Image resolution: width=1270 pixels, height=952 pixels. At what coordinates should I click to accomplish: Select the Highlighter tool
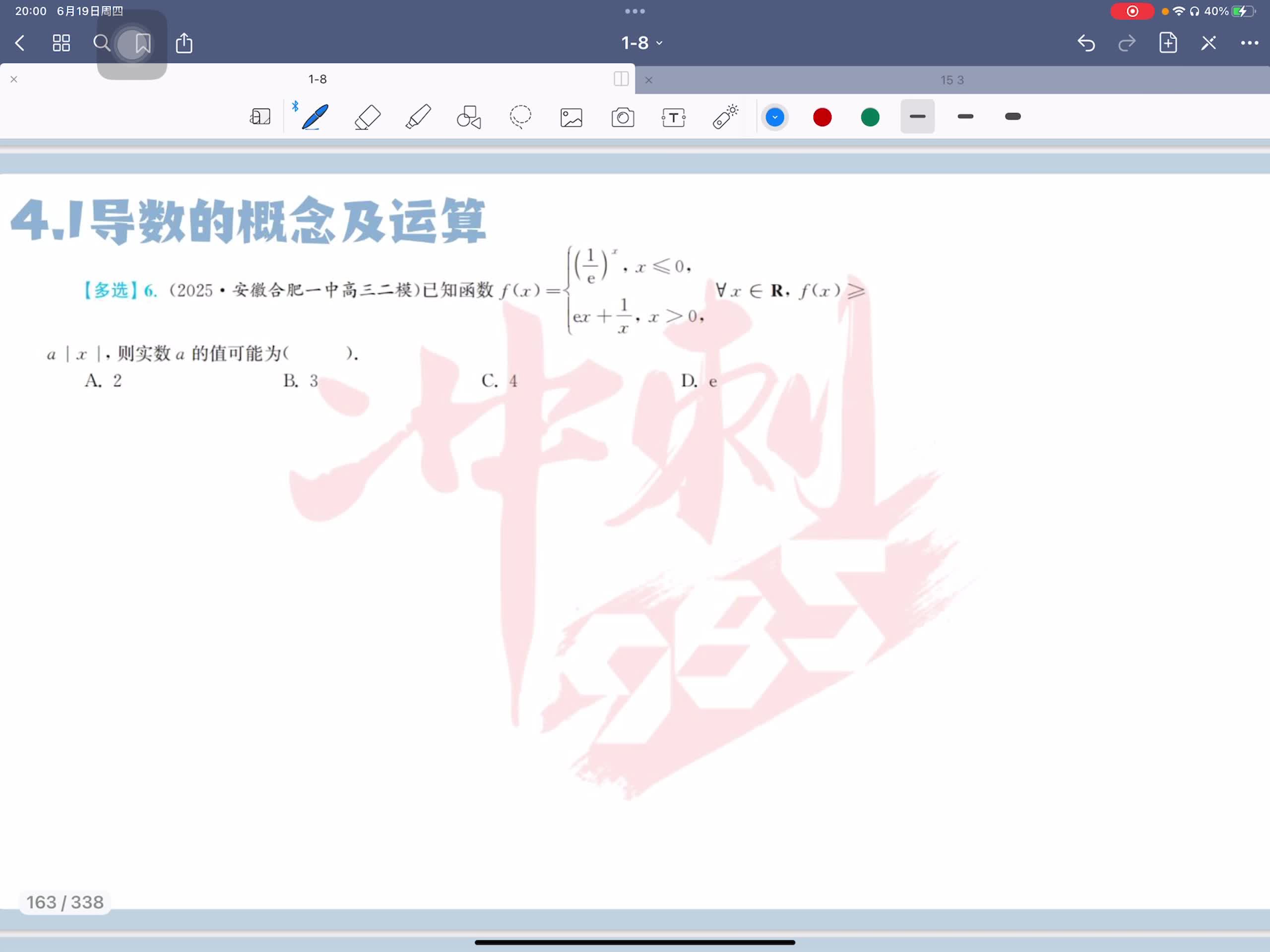point(418,117)
